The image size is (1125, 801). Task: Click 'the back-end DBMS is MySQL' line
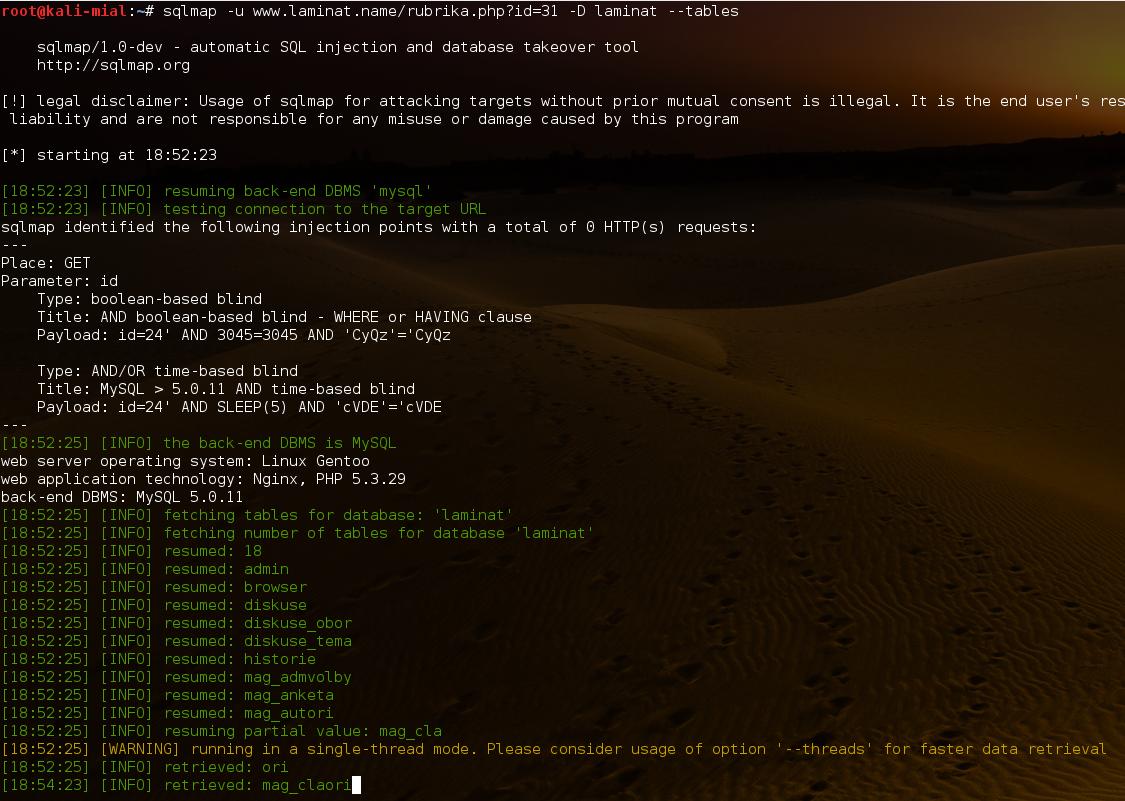point(199,443)
